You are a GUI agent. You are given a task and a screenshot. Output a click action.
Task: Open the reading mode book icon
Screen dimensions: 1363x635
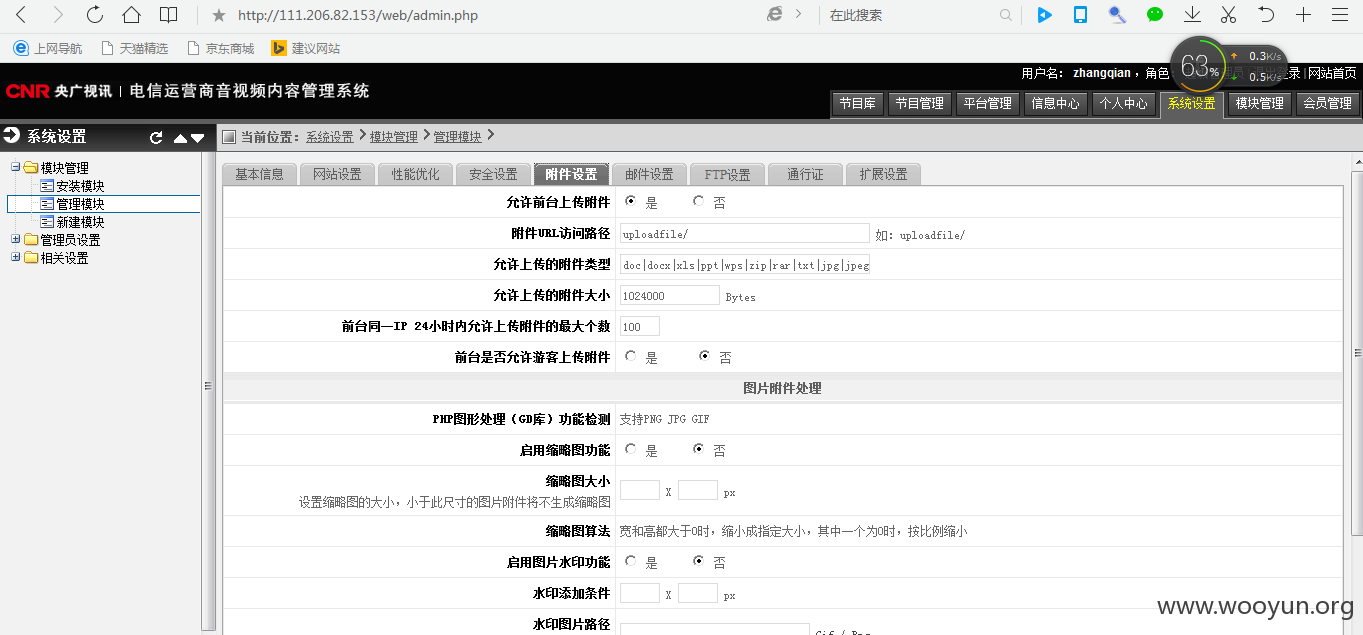coord(169,15)
